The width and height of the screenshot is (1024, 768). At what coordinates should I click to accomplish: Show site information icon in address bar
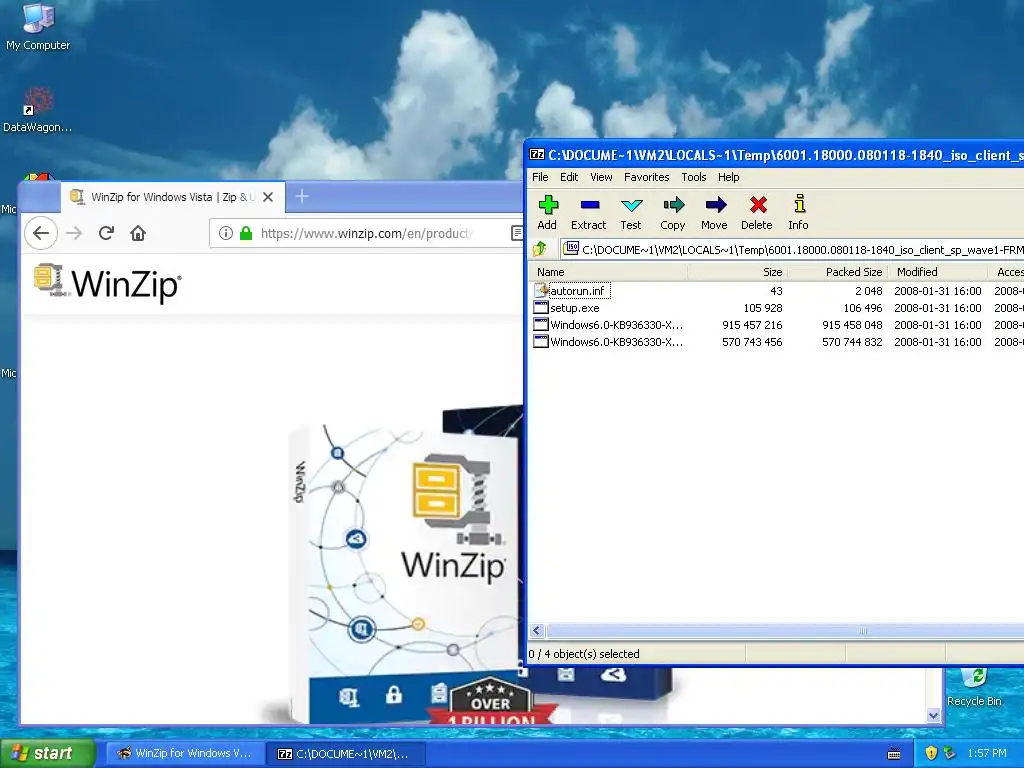[x=226, y=233]
